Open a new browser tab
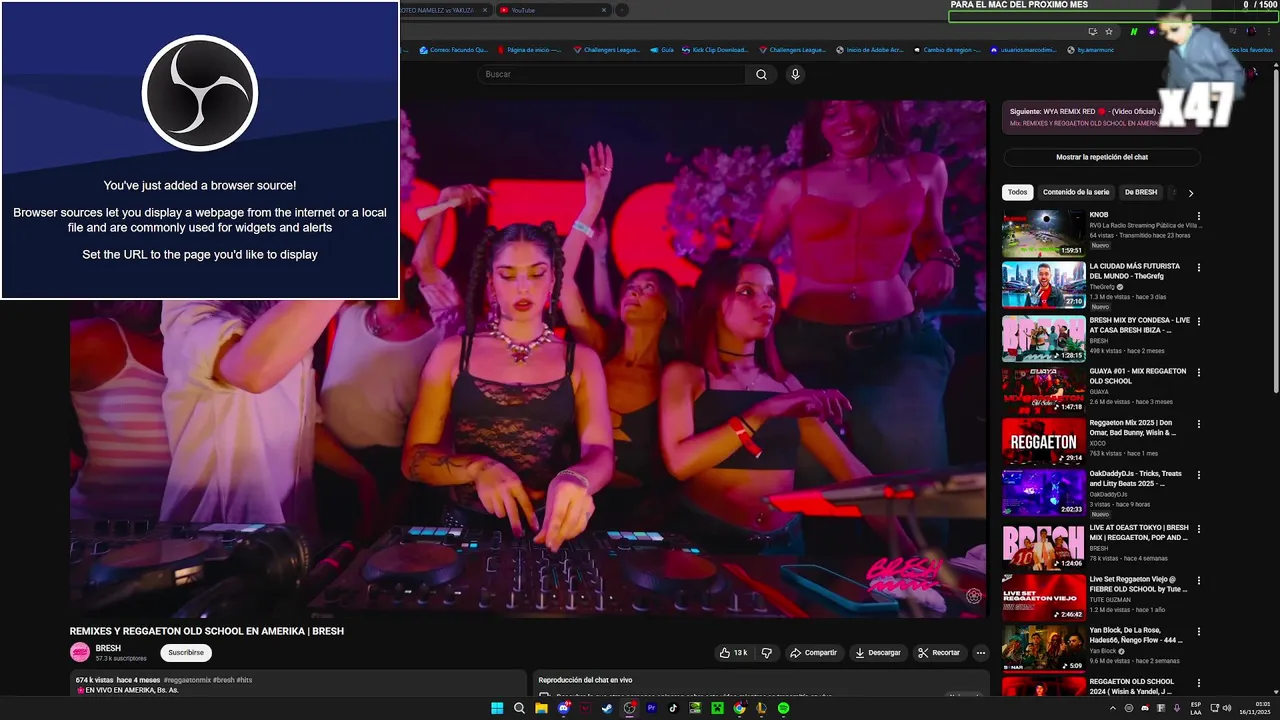 click(x=622, y=10)
